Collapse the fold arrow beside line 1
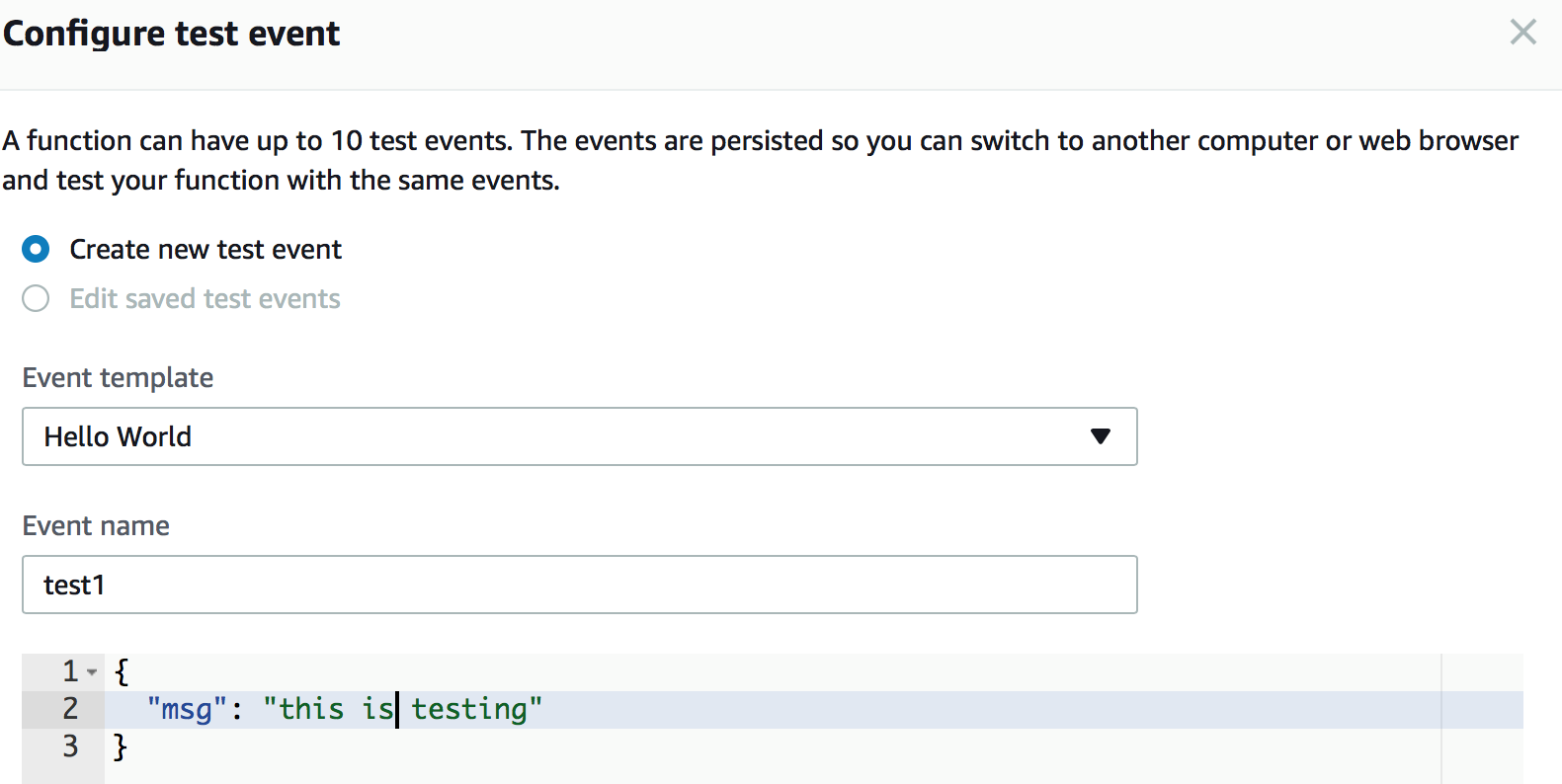This screenshot has width=1562, height=784. coord(92,672)
